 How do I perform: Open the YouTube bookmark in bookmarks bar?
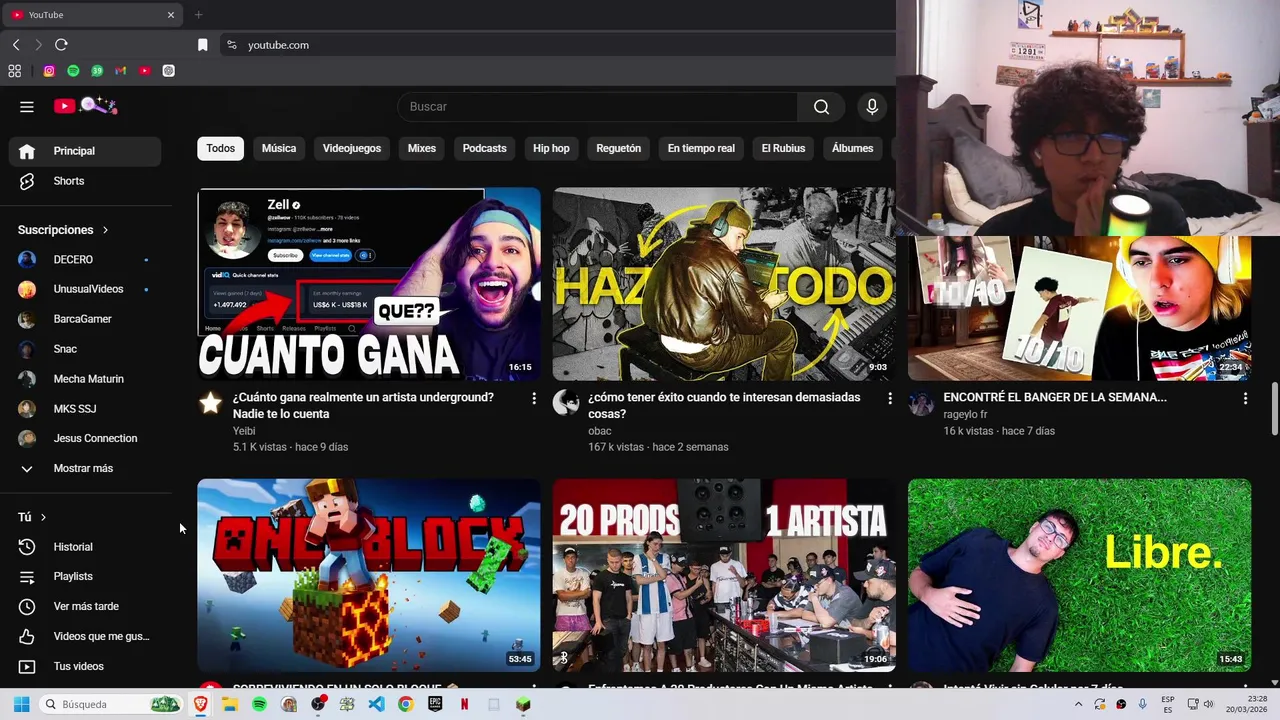coord(145,71)
